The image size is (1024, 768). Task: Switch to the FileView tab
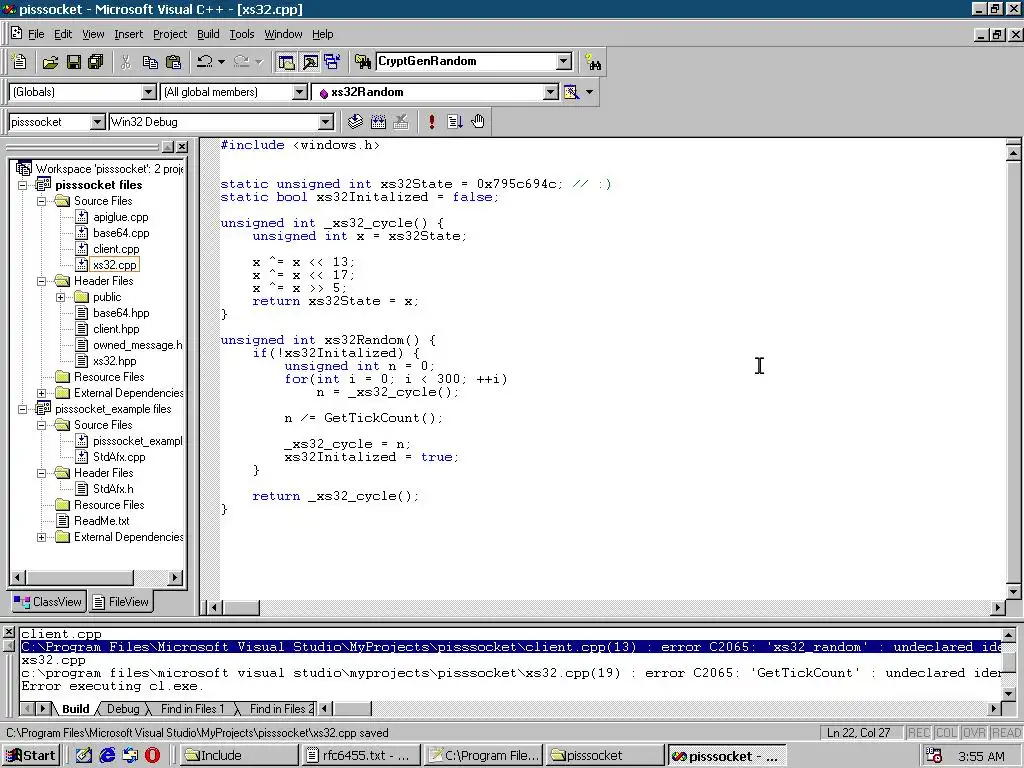click(x=121, y=601)
